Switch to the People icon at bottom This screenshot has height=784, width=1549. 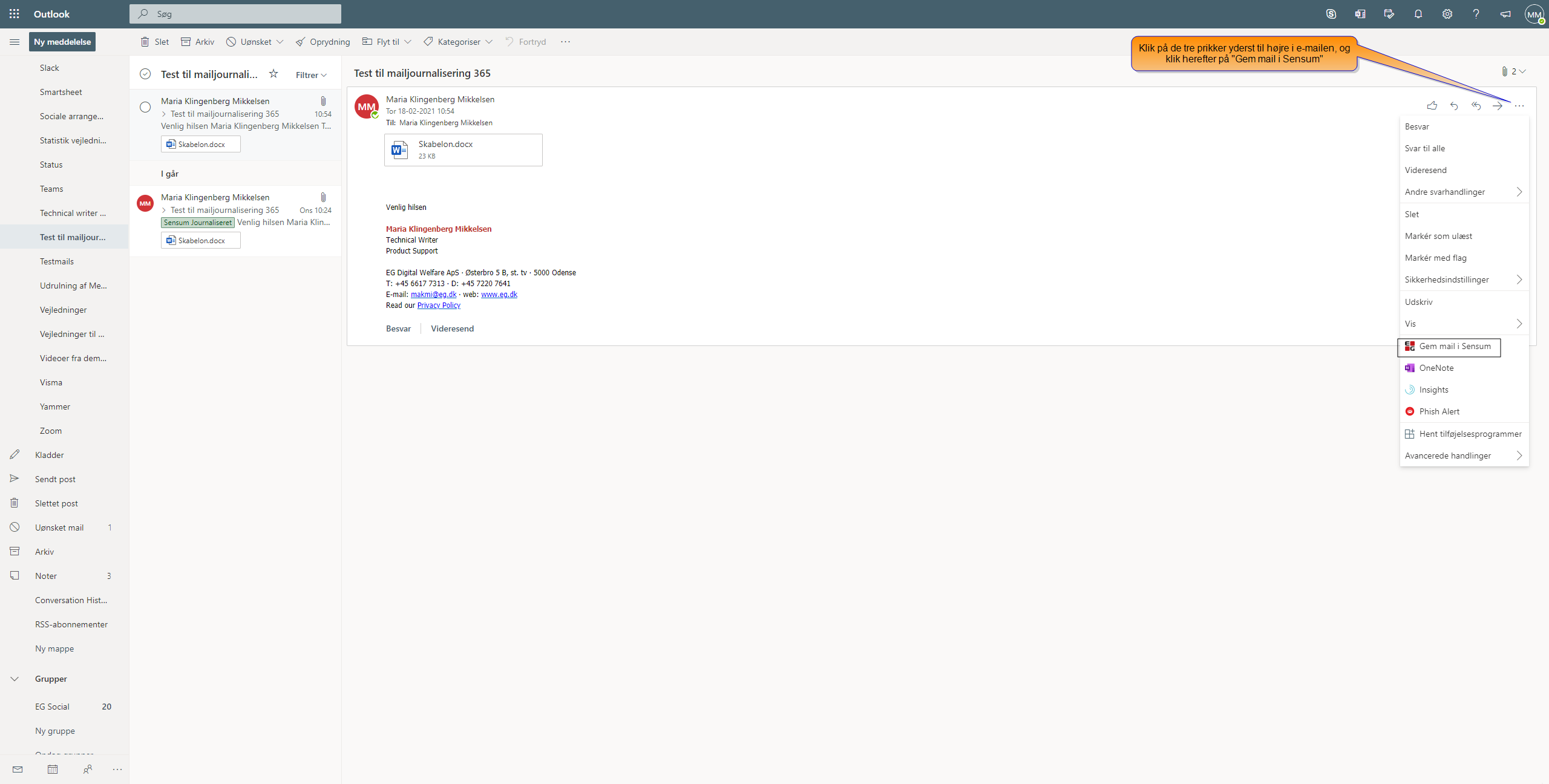point(88,769)
